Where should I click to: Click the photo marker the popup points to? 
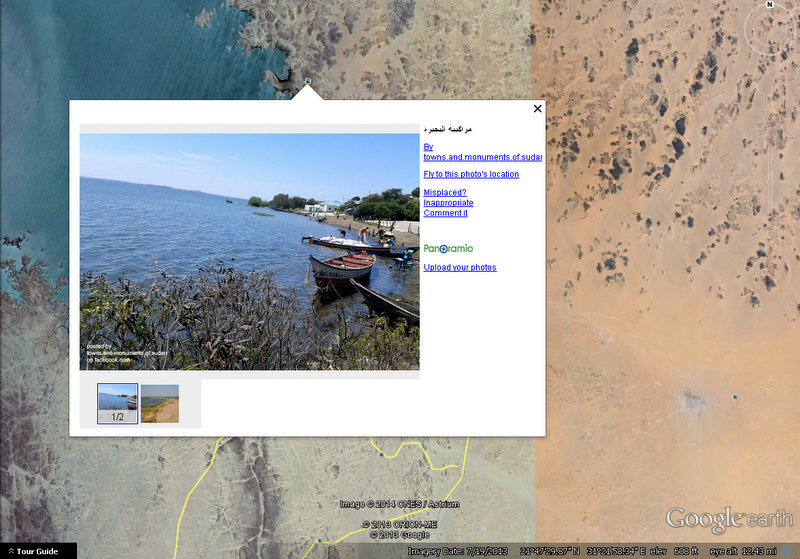[x=308, y=81]
